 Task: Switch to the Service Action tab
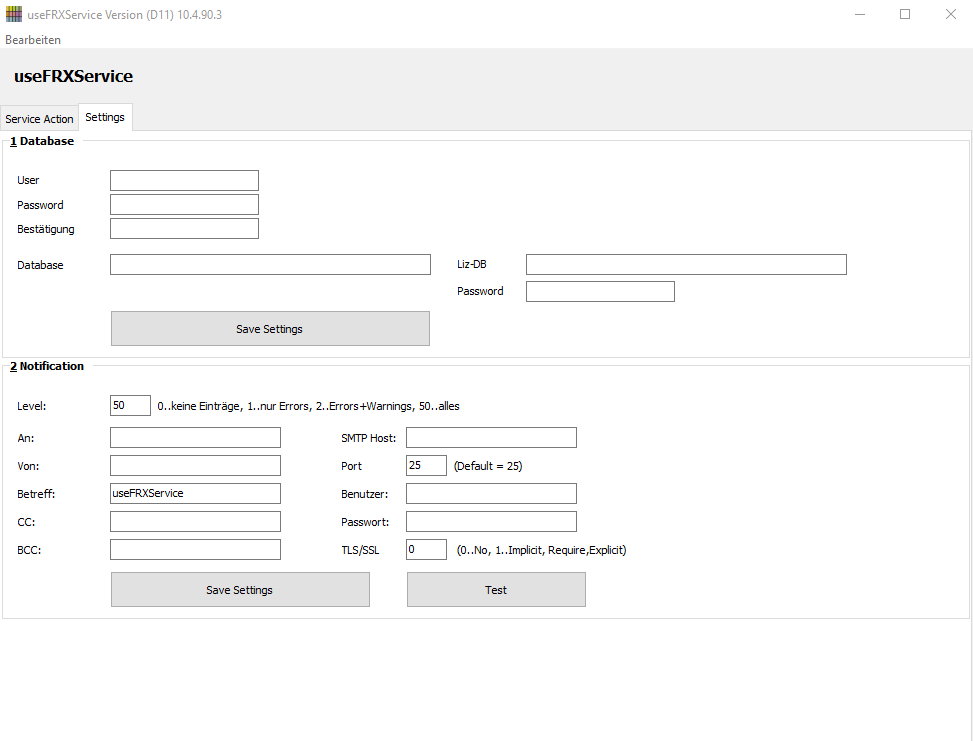pyautogui.click(x=39, y=119)
